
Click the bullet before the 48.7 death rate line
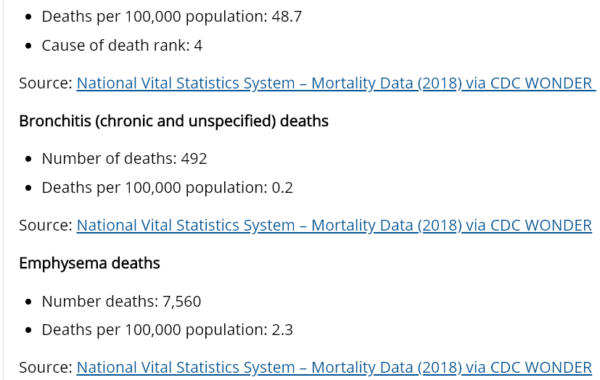click(x=28, y=17)
